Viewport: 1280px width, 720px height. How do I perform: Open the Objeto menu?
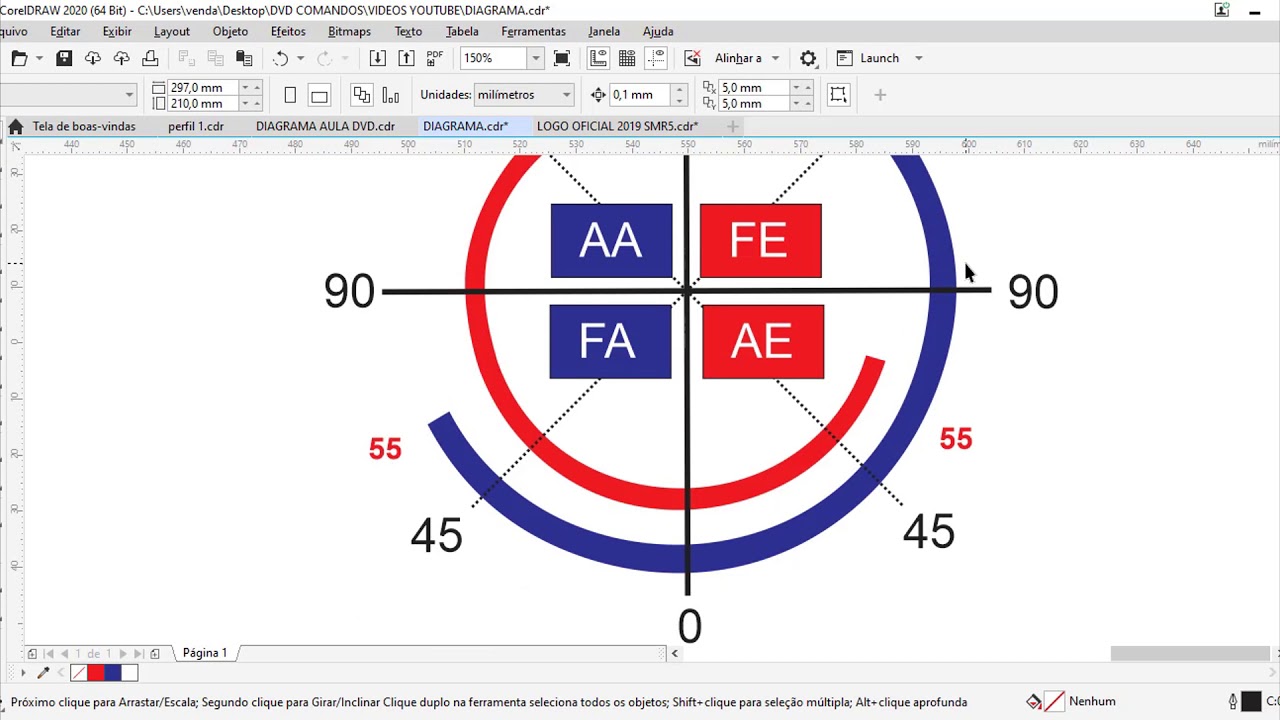pyautogui.click(x=230, y=32)
